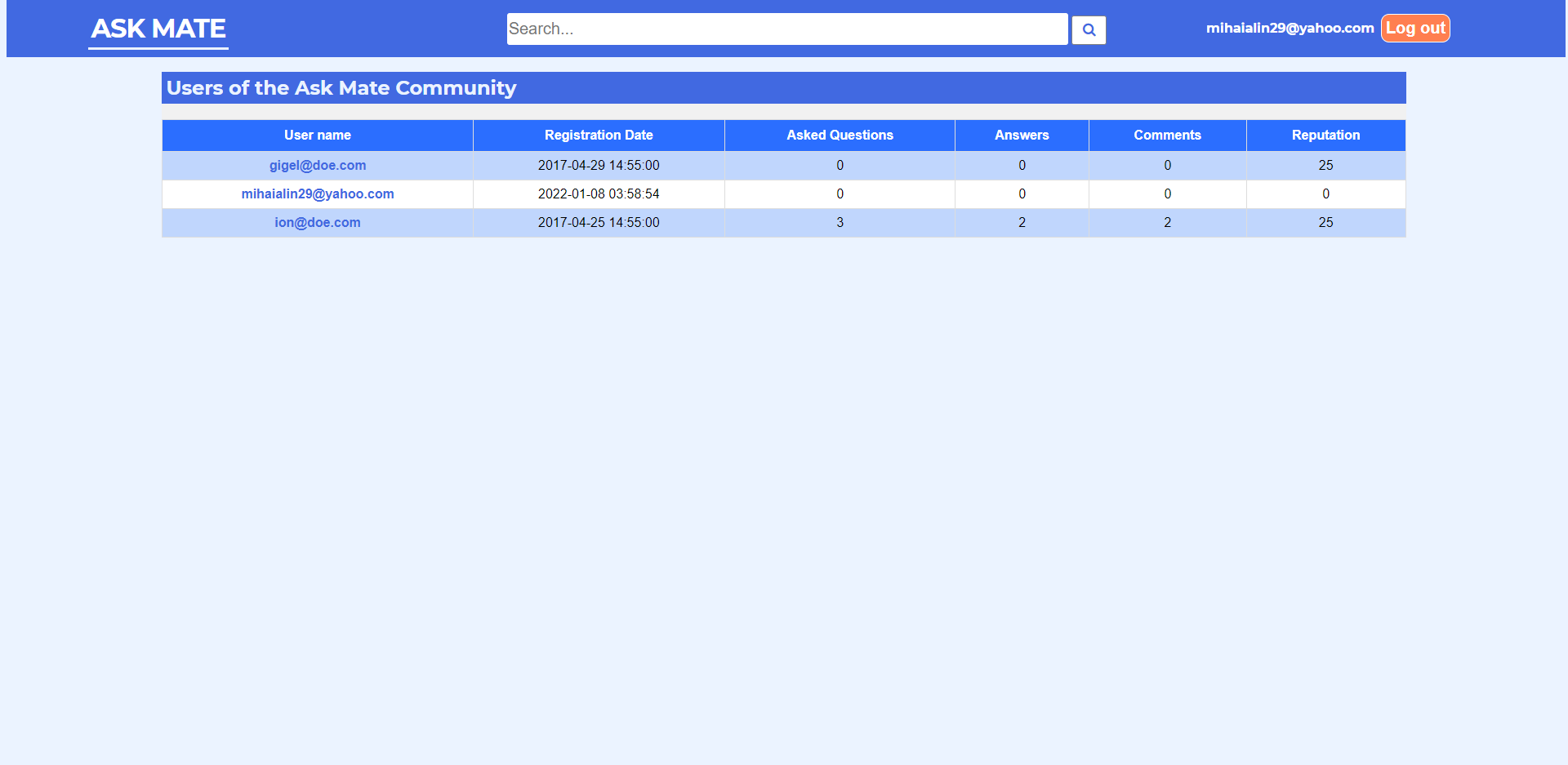Sort the table by Reputation
The image size is (1568, 765).
tap(1325, 135)
